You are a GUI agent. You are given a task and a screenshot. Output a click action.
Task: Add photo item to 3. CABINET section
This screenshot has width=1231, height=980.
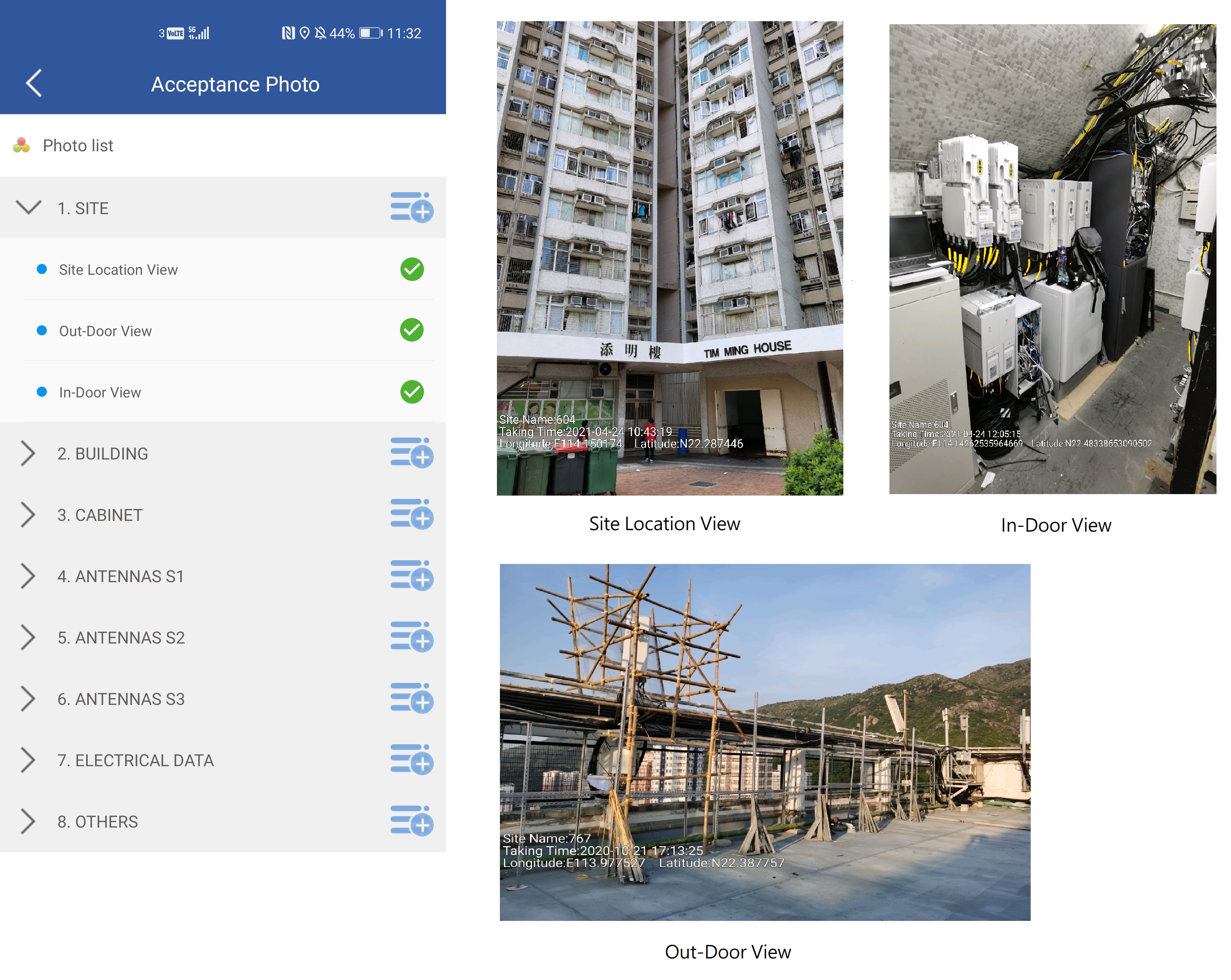(412, 514)
